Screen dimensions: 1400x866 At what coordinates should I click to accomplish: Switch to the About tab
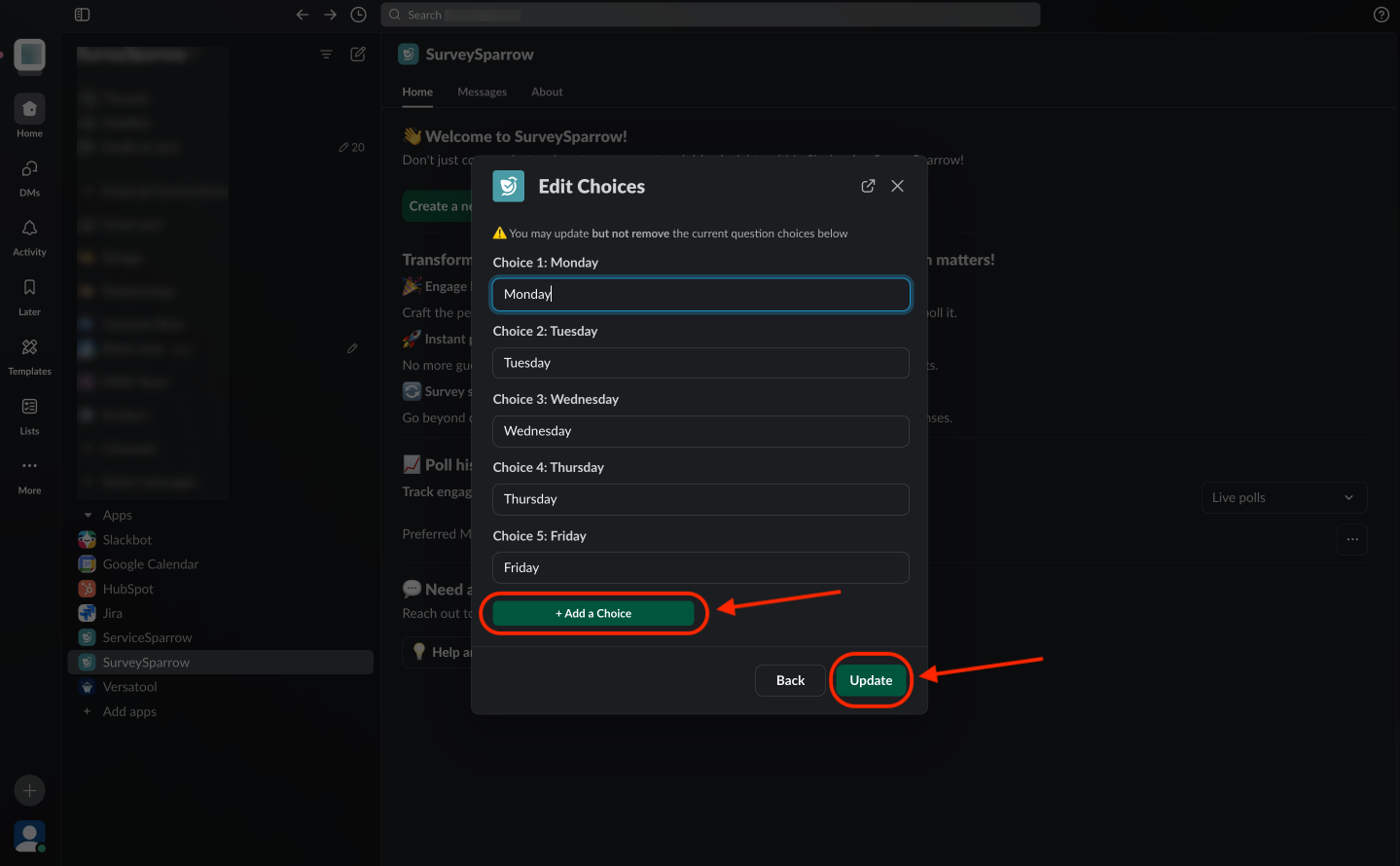click(x=547, y=91)
